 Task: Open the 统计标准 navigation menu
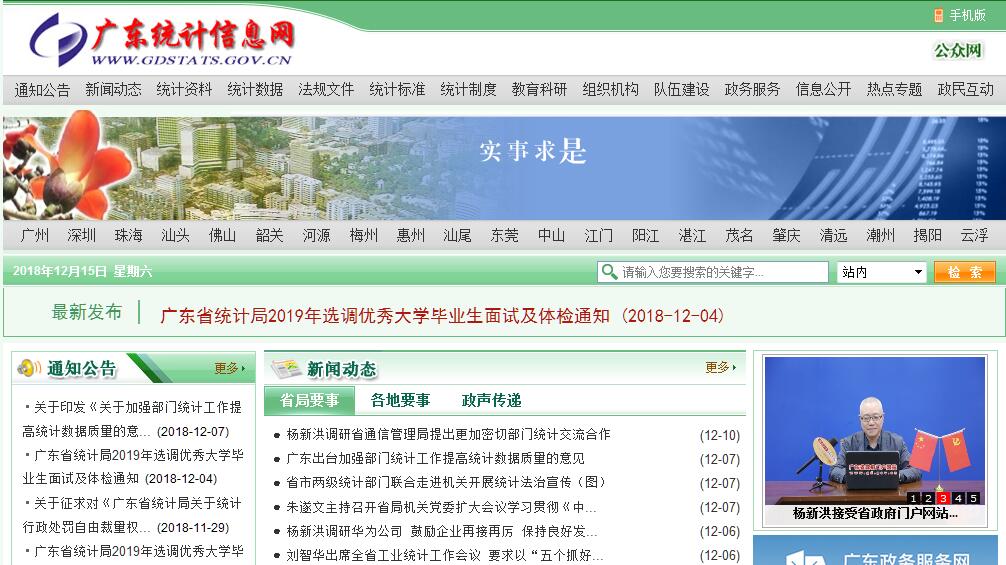(397, 89)
